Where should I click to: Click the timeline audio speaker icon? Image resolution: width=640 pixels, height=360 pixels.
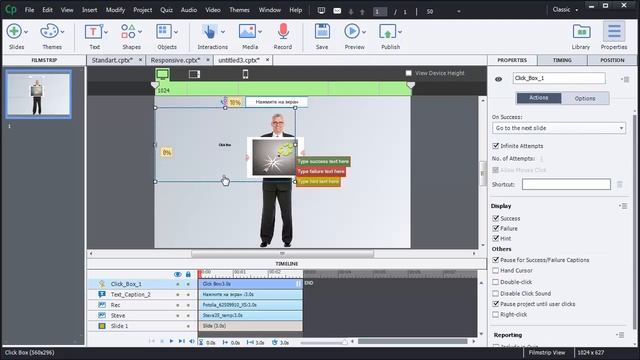pyautogui.click(x=191, y=341)
